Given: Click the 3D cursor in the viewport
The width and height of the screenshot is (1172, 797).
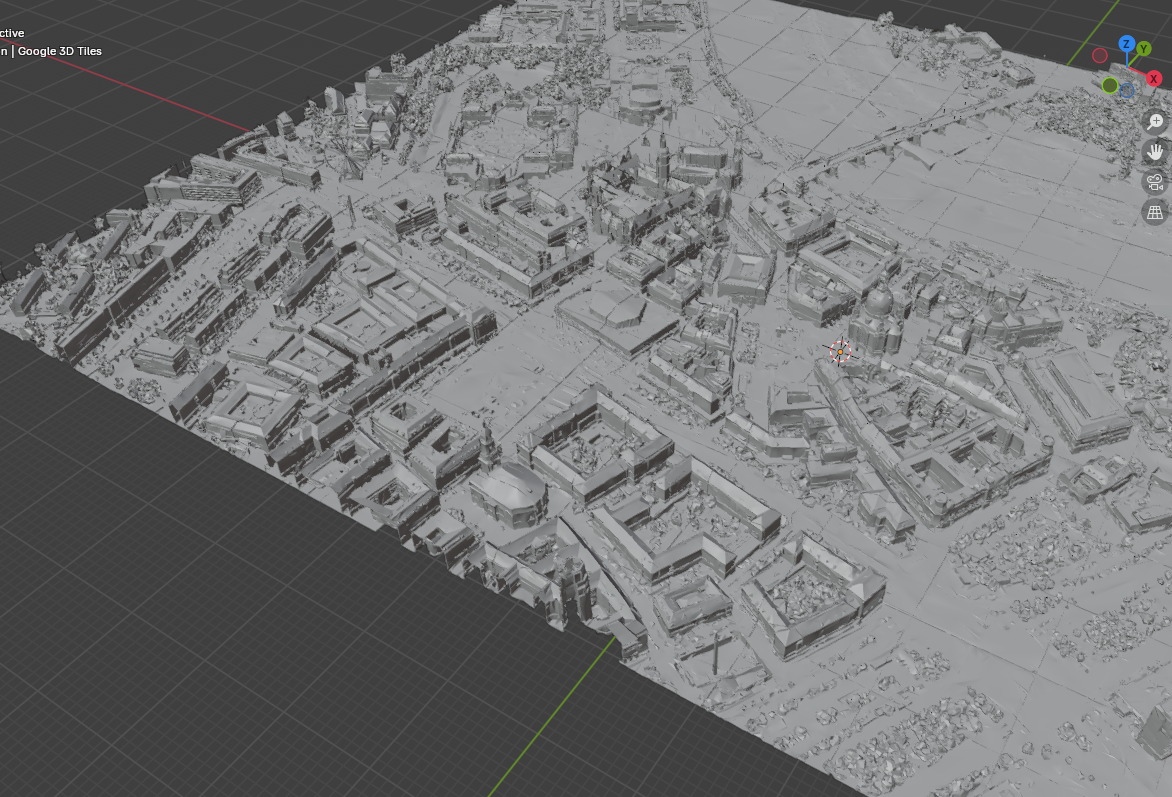Looking at the screenshot, I should point(839,351).
